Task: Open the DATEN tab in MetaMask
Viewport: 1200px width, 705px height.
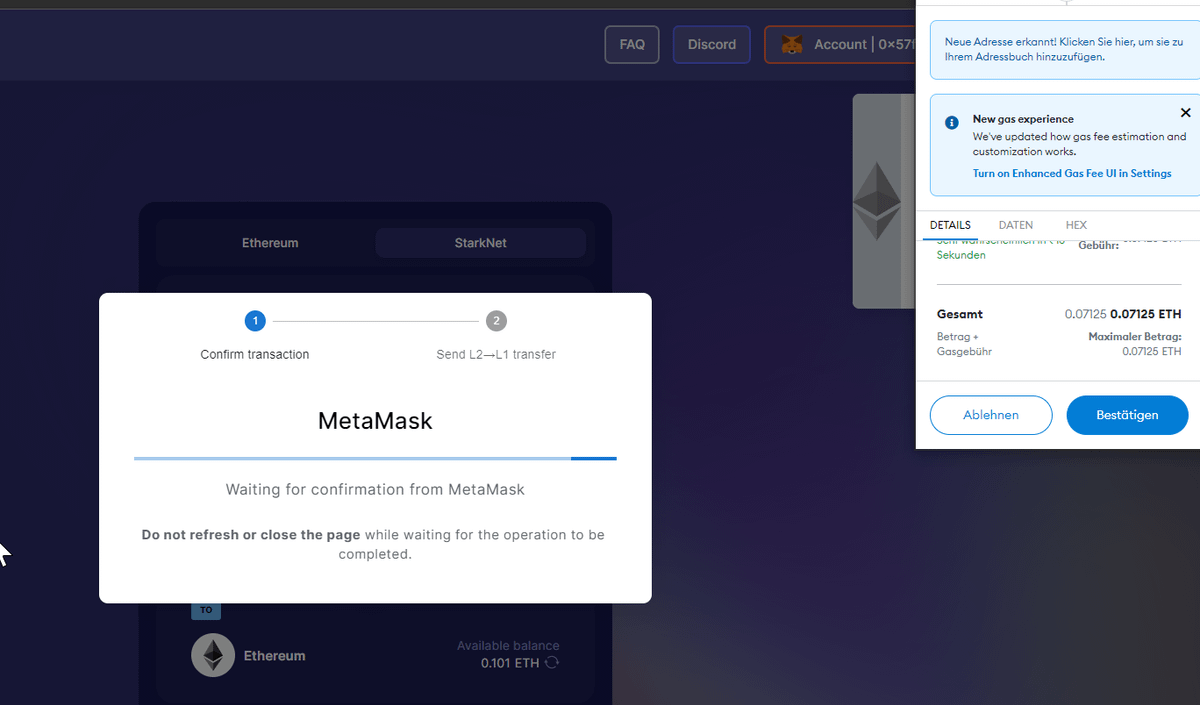Action: pos(1015,225)
